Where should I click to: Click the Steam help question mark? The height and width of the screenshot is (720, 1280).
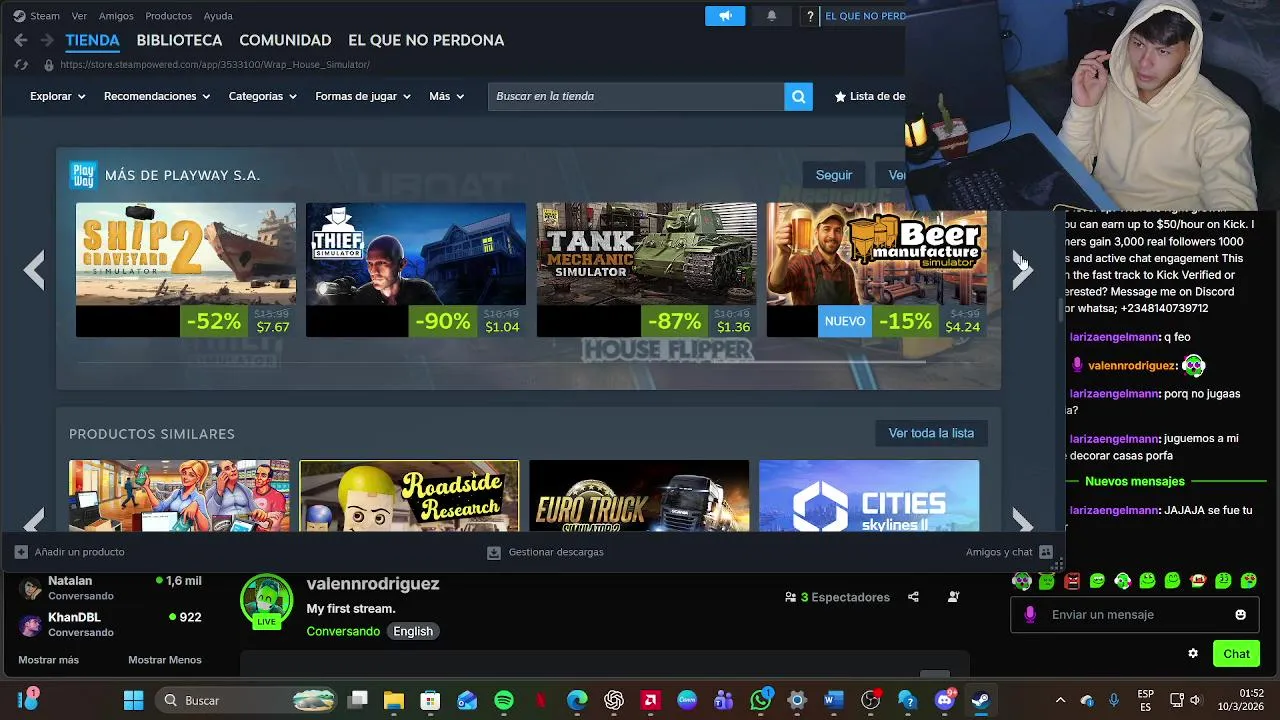tap(810, 16)
